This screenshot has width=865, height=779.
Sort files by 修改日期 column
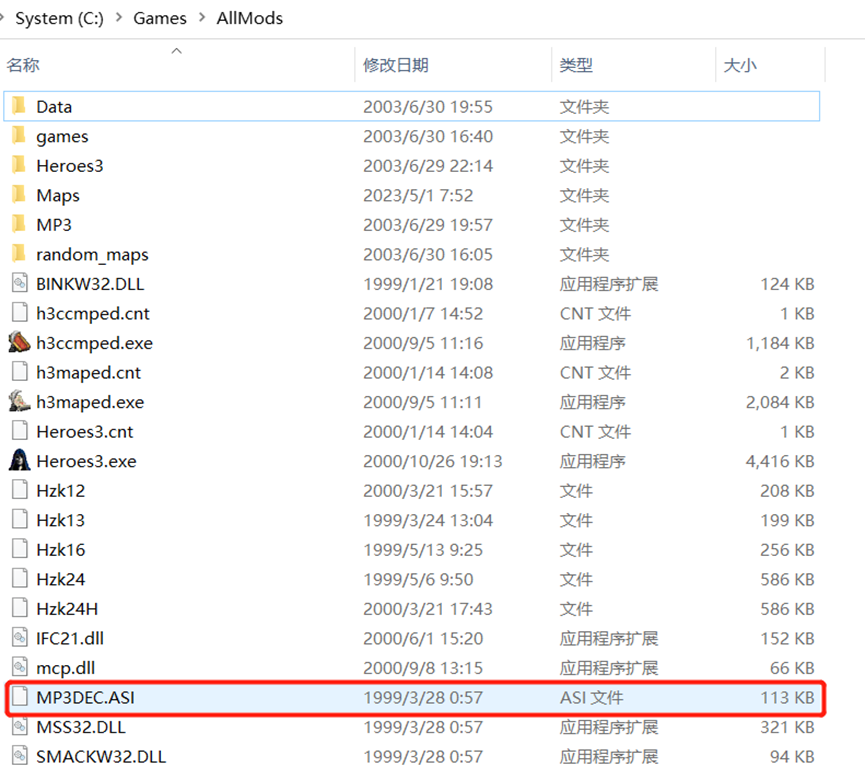(396, 65)
